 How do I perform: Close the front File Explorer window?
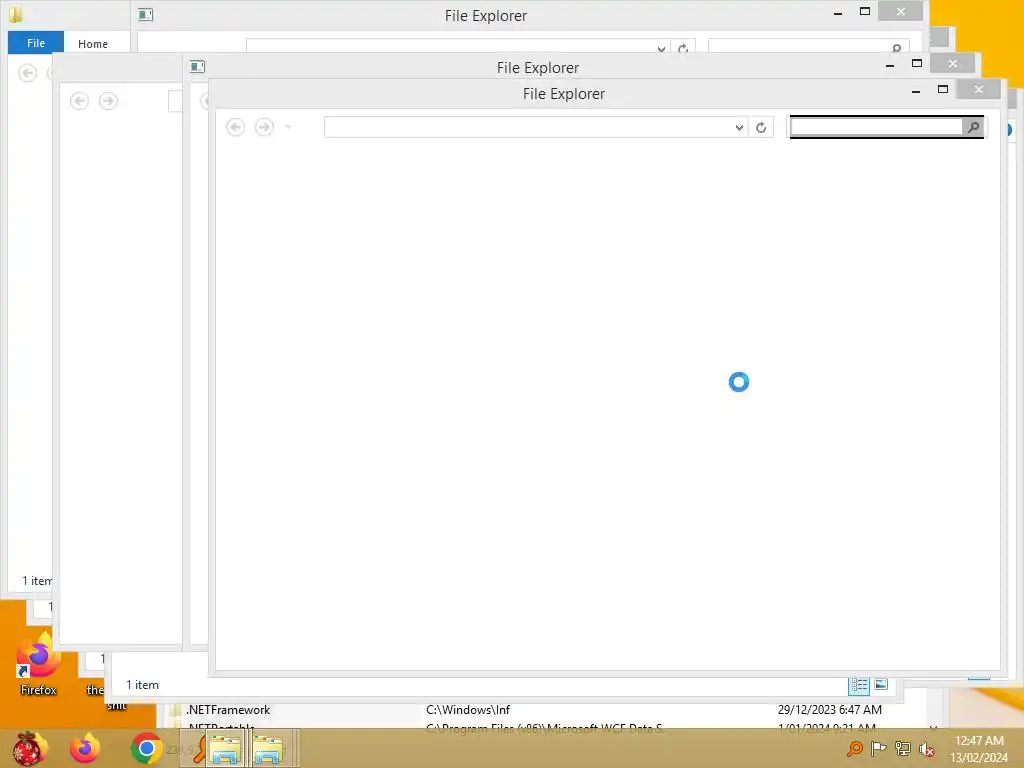point(978,89)
